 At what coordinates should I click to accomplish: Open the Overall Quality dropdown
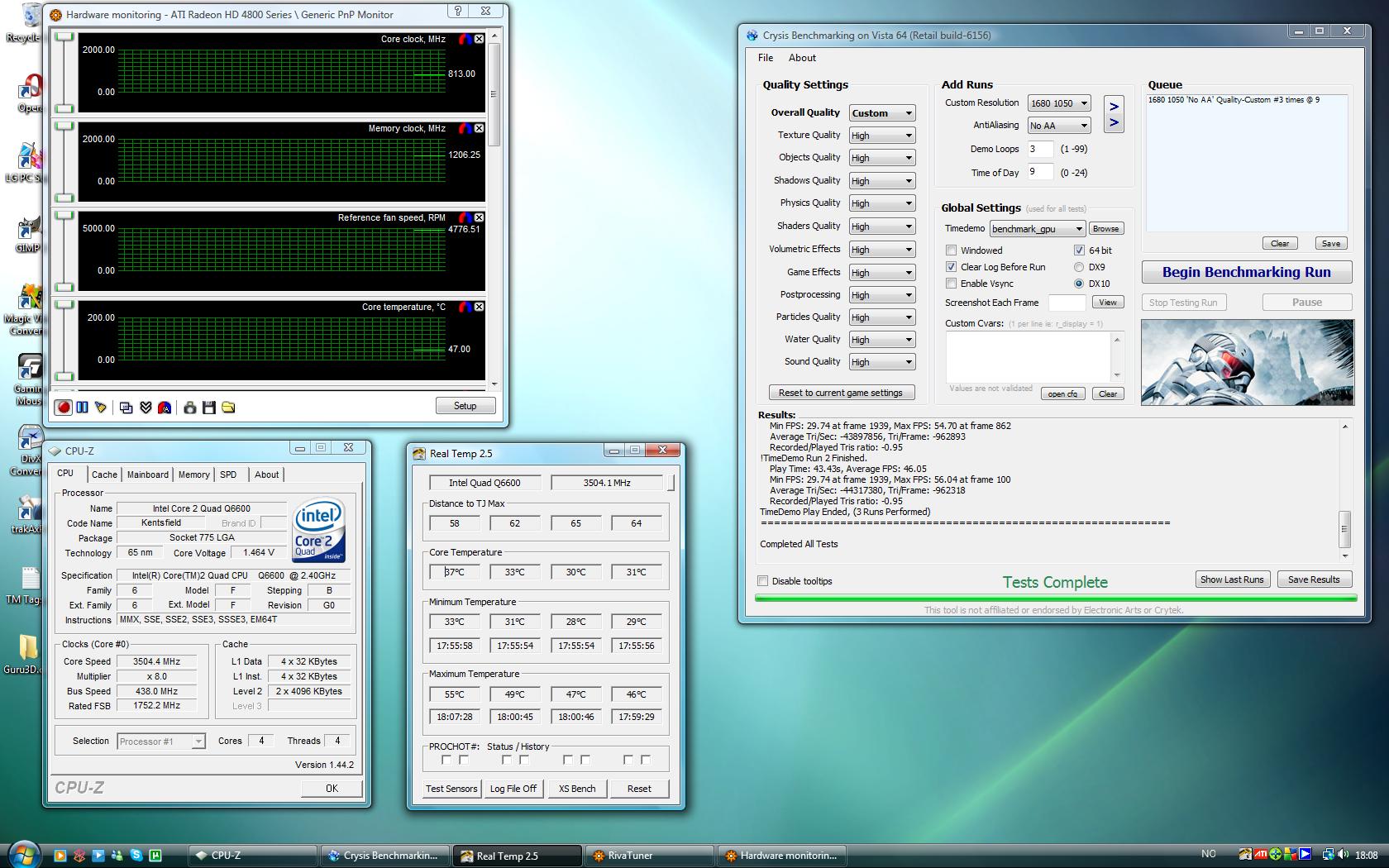pyautogui.click(x=882, y=113)
